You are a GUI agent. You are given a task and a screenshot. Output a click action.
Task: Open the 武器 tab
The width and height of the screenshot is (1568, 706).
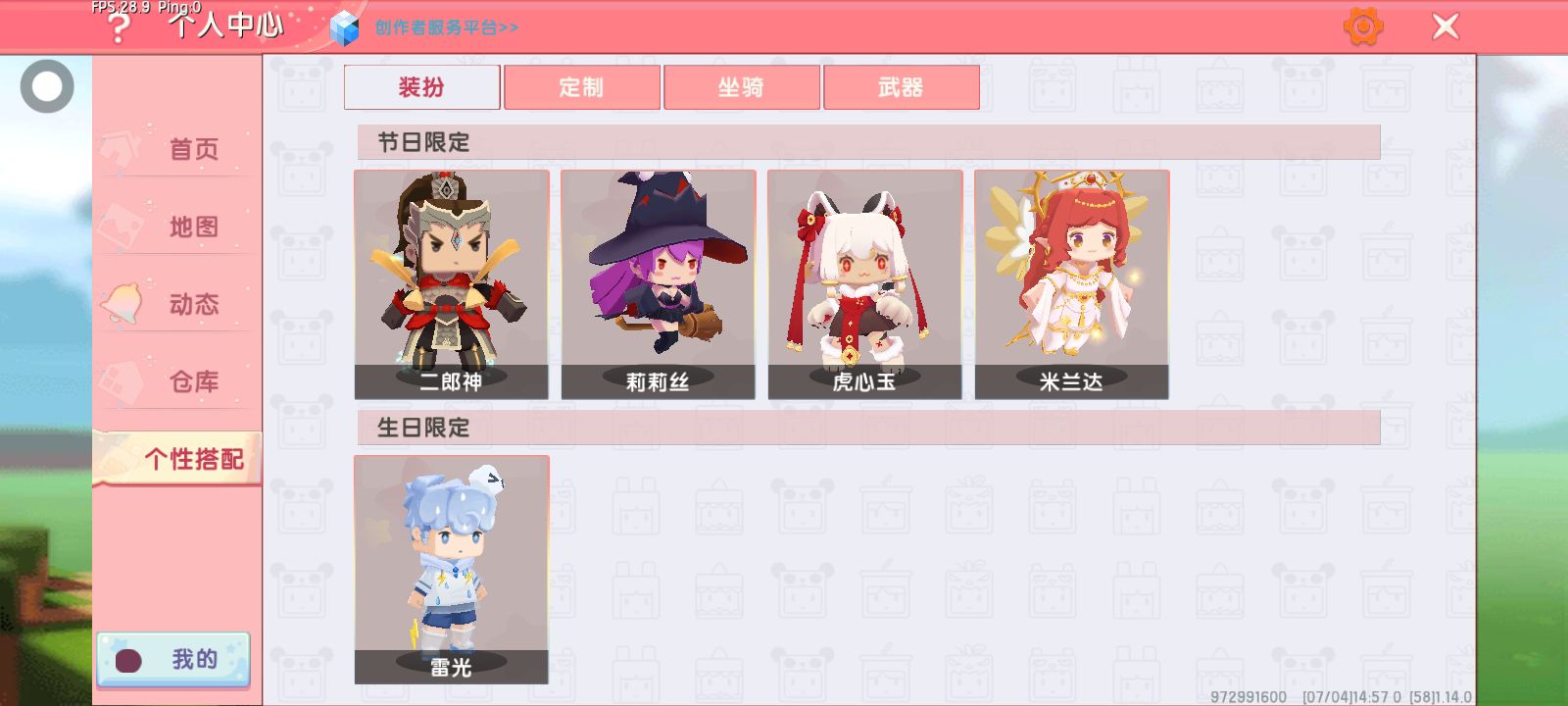pos(902,87)
